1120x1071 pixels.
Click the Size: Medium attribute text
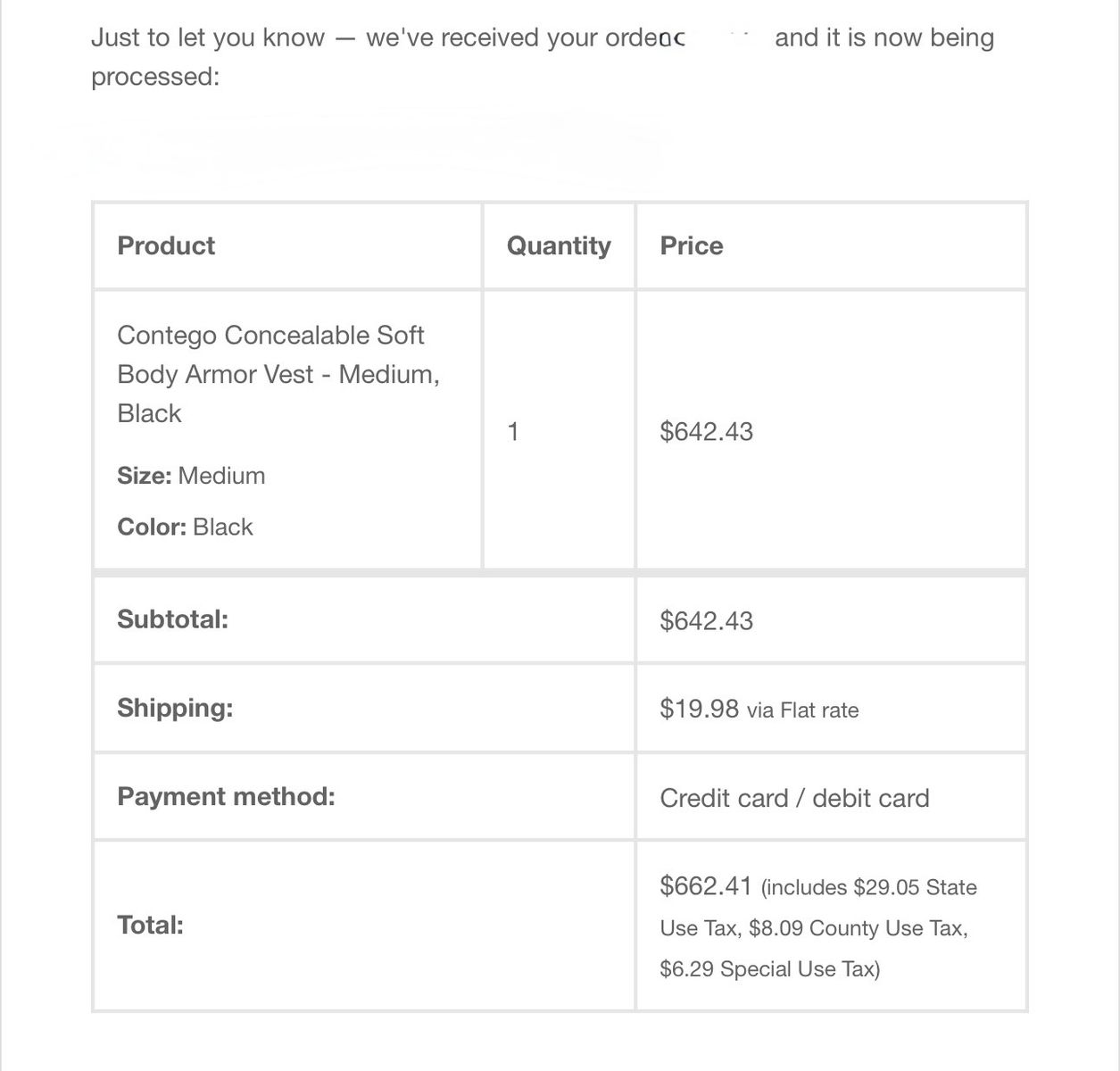191,475
